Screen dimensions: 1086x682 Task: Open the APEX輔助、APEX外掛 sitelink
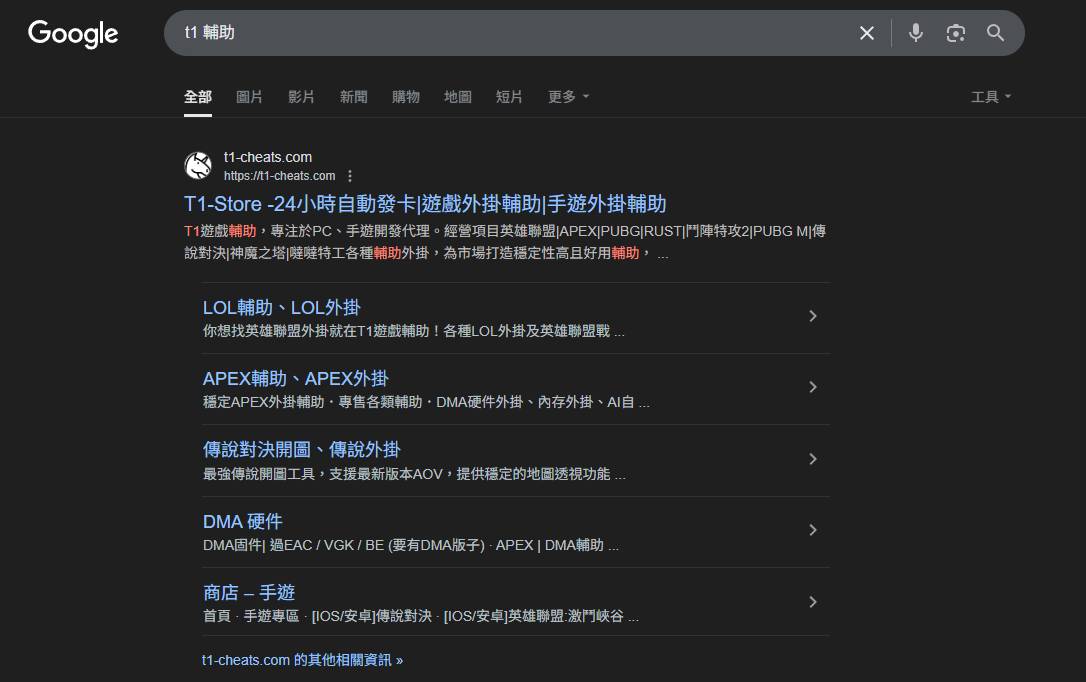click(295, 379)
